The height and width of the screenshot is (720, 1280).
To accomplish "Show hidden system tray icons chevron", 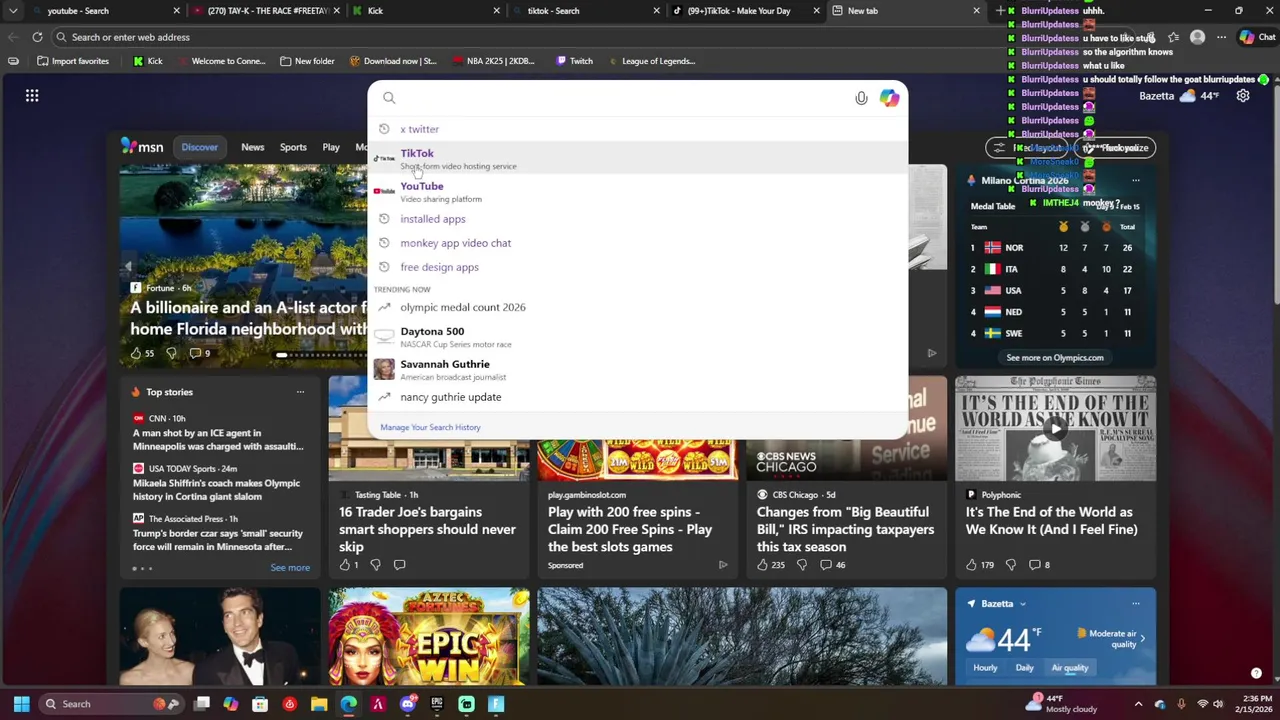I will (1138, 704).
